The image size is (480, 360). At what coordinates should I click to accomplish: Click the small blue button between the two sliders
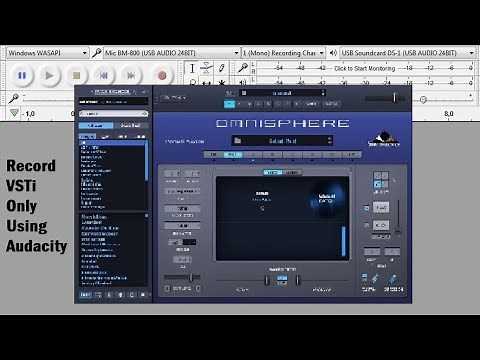[x=282, y=277]
